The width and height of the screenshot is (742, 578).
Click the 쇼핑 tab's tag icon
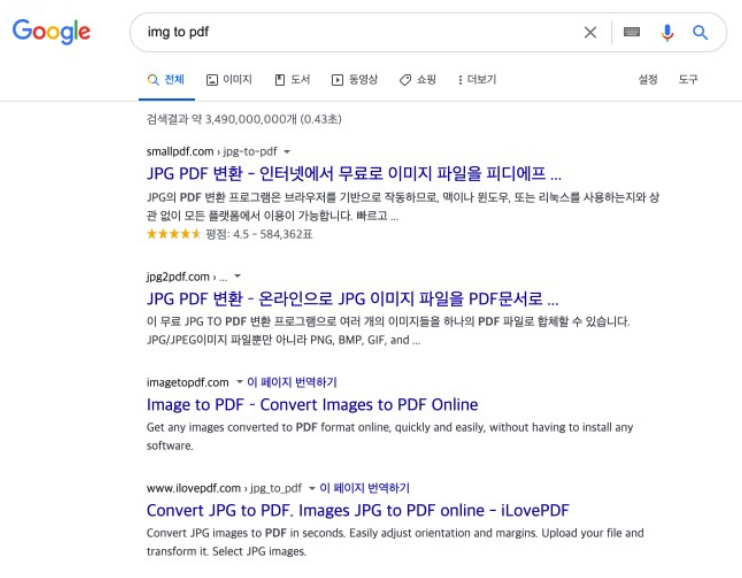coord(405,80)
